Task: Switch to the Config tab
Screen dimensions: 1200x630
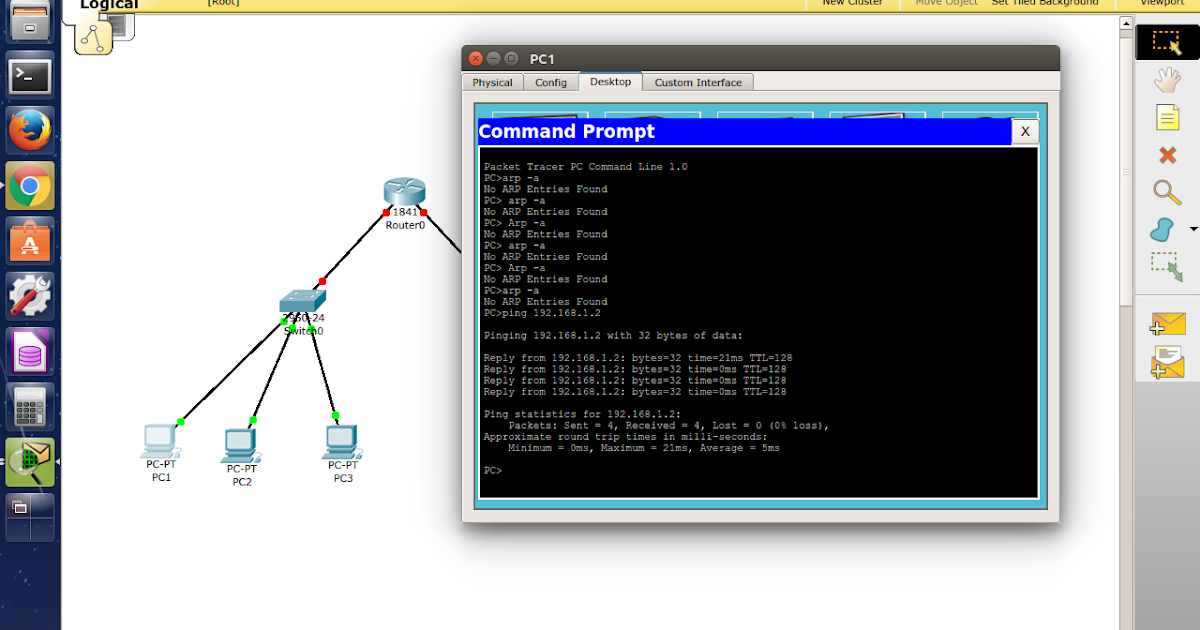Action: pos(550,82)
